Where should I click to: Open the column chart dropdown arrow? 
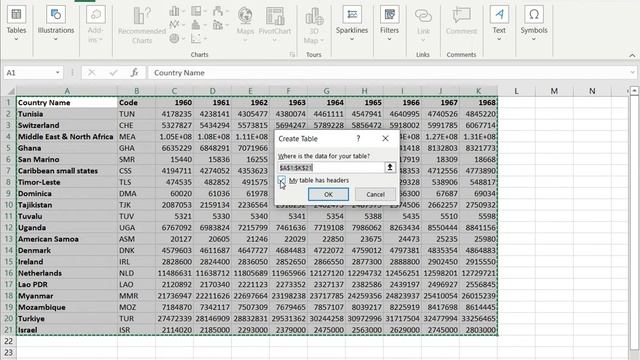[183, 11]
